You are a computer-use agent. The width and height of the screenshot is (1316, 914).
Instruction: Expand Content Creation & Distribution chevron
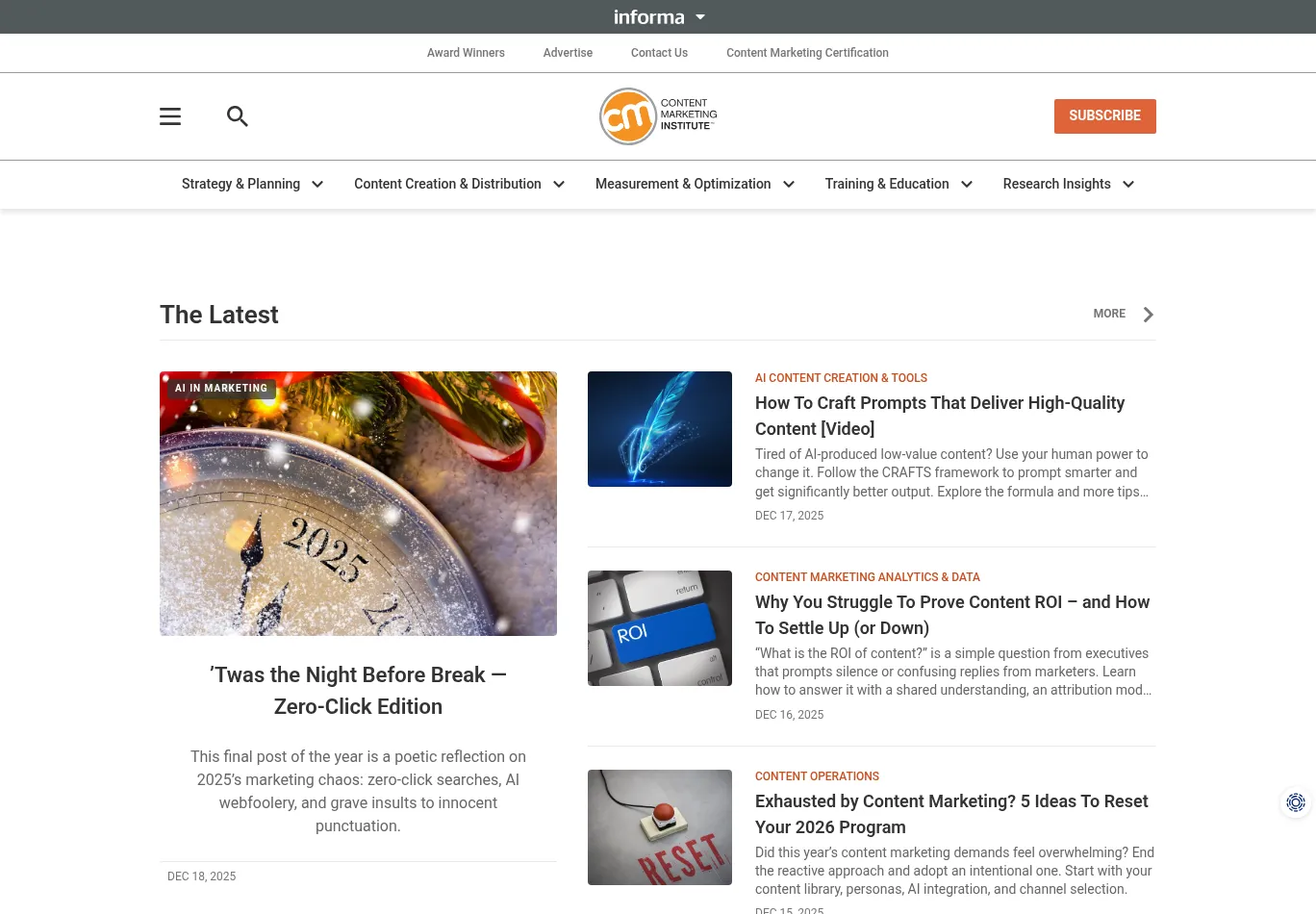coord(559,185)
